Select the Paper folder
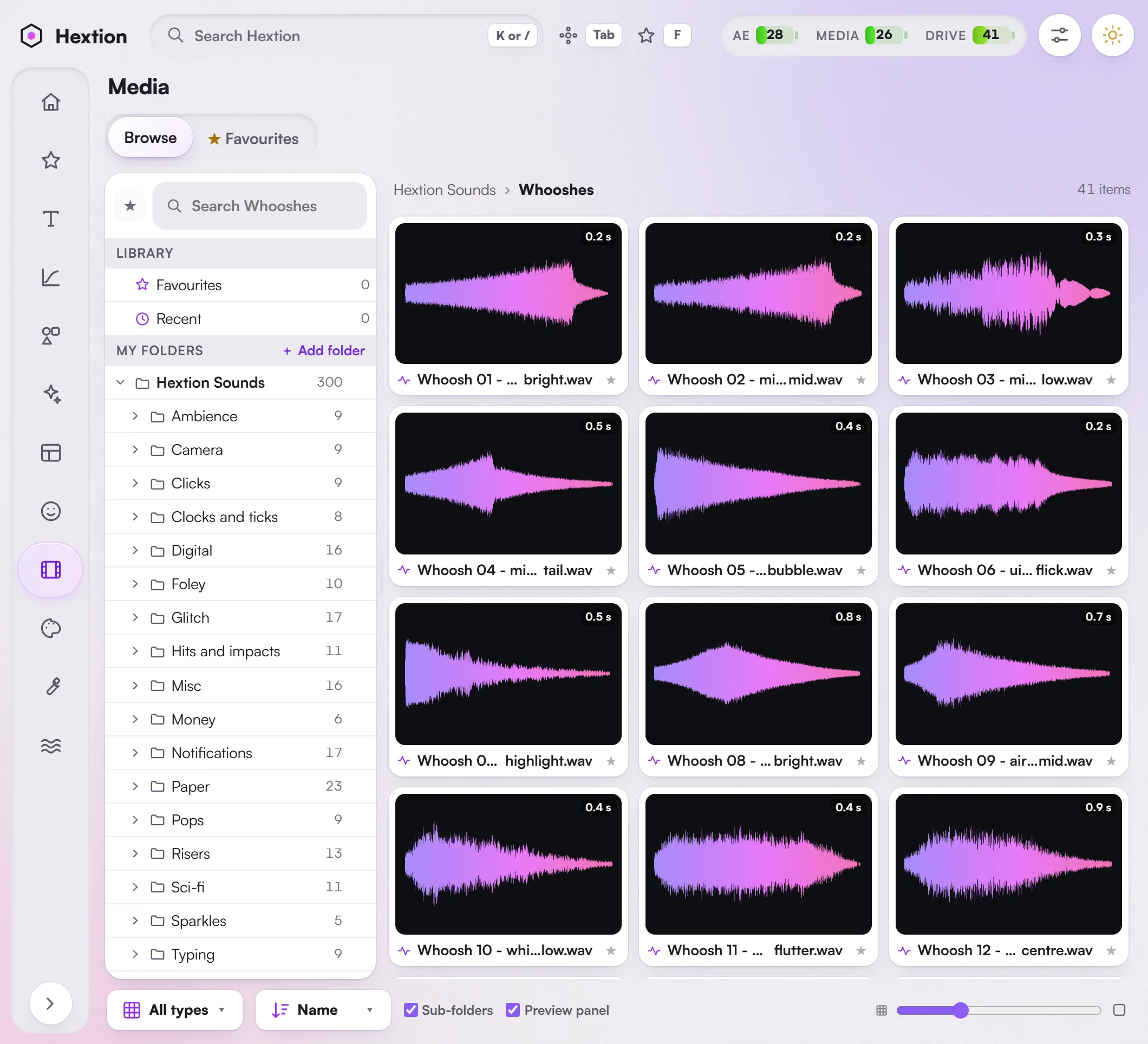Viewport: 1148px width, 1044px height. [x=240, y=786]
